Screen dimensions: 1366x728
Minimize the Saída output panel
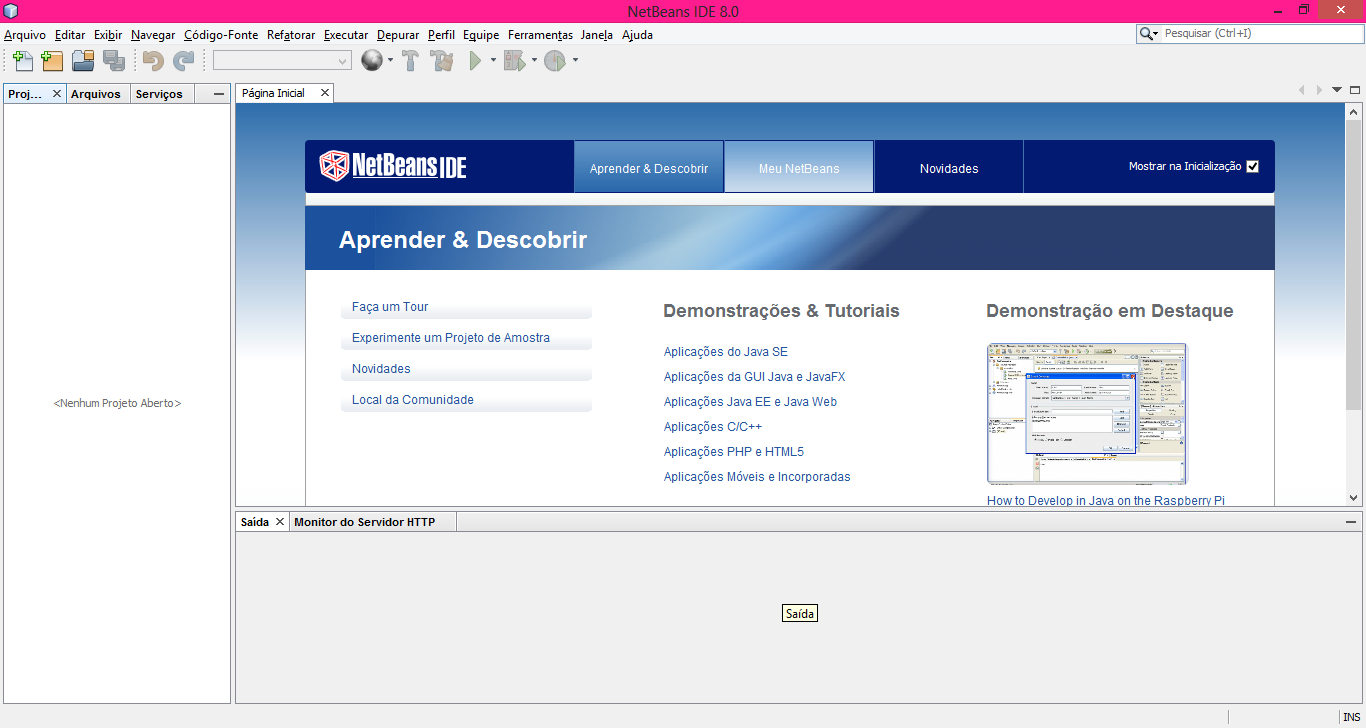(x=1351, y=521)
